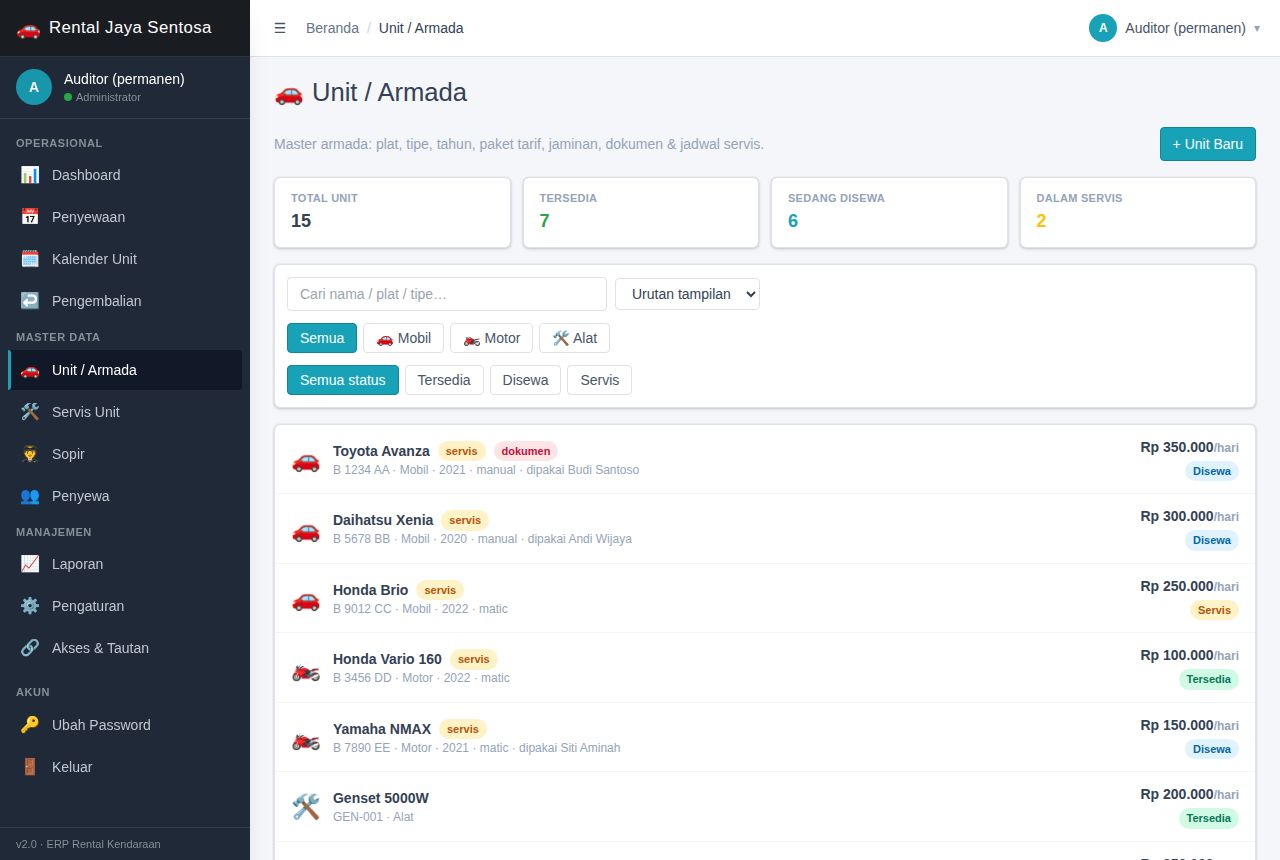Click the hamburger menu icon in top bar
Image resolution: width=1280 pixels, height=860 pixels.
280,28
